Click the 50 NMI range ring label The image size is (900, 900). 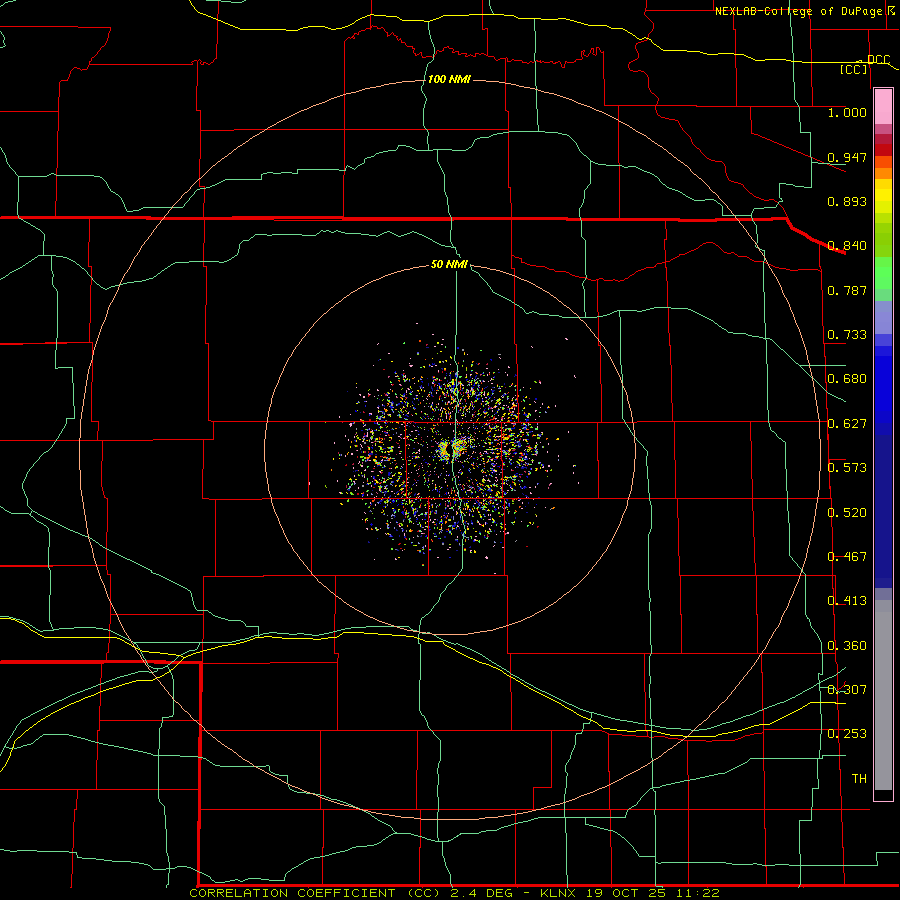449,264
